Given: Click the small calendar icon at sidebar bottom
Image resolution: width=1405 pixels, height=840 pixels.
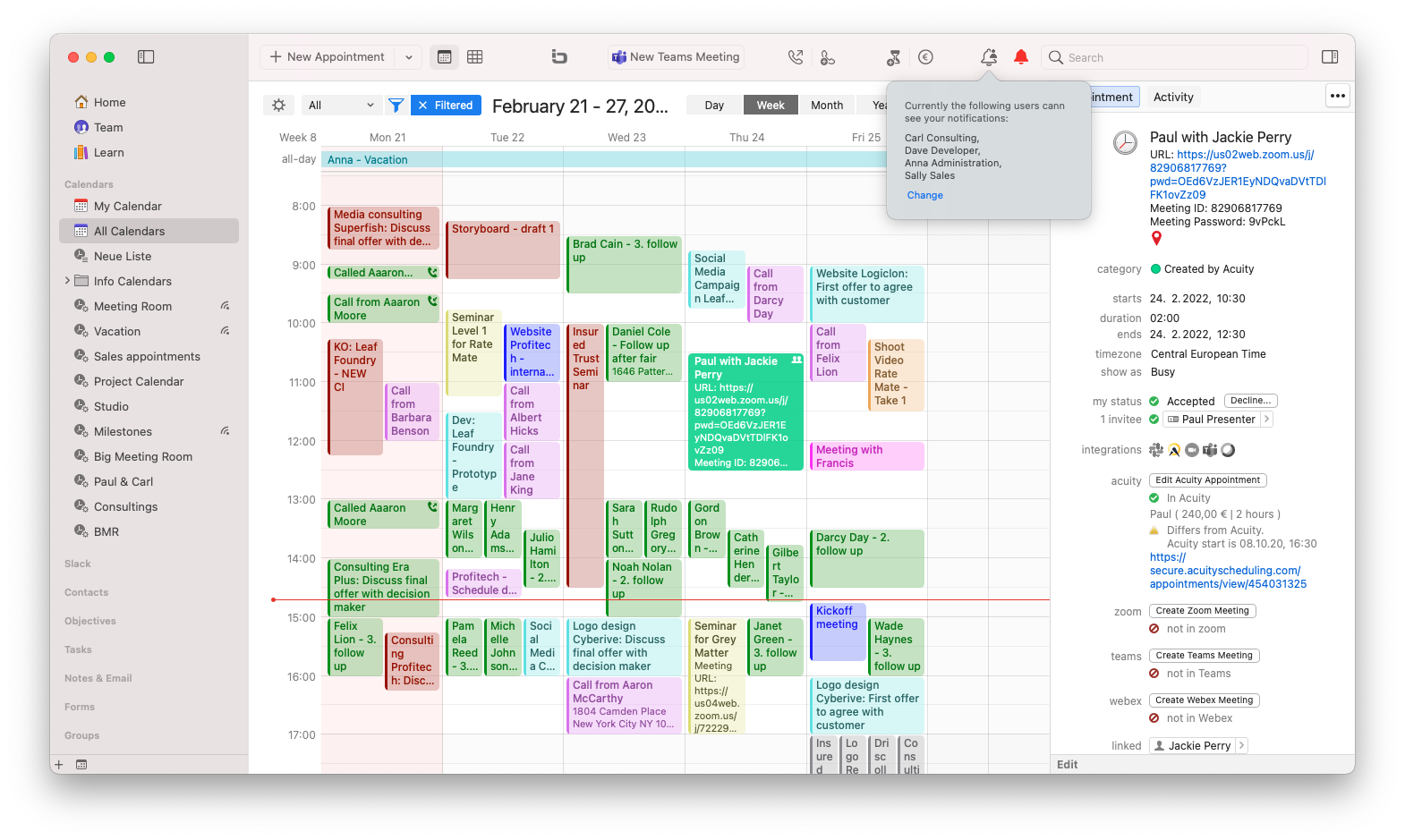Looking at the screenshot, I should tap(81, 765).
